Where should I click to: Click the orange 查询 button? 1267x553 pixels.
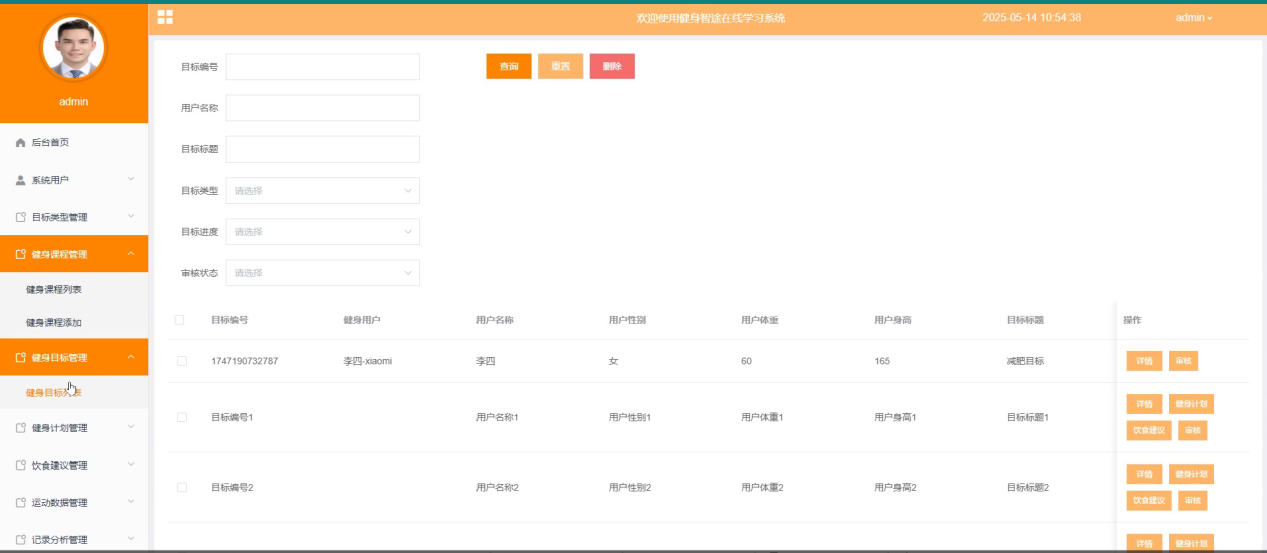(509, 66)
